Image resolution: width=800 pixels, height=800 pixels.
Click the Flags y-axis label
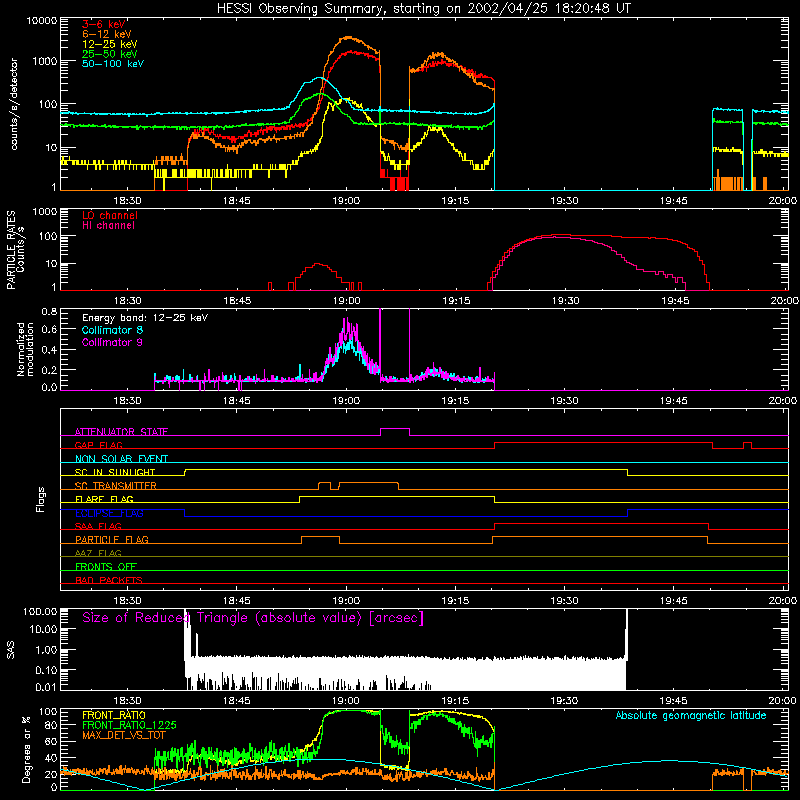41,499
